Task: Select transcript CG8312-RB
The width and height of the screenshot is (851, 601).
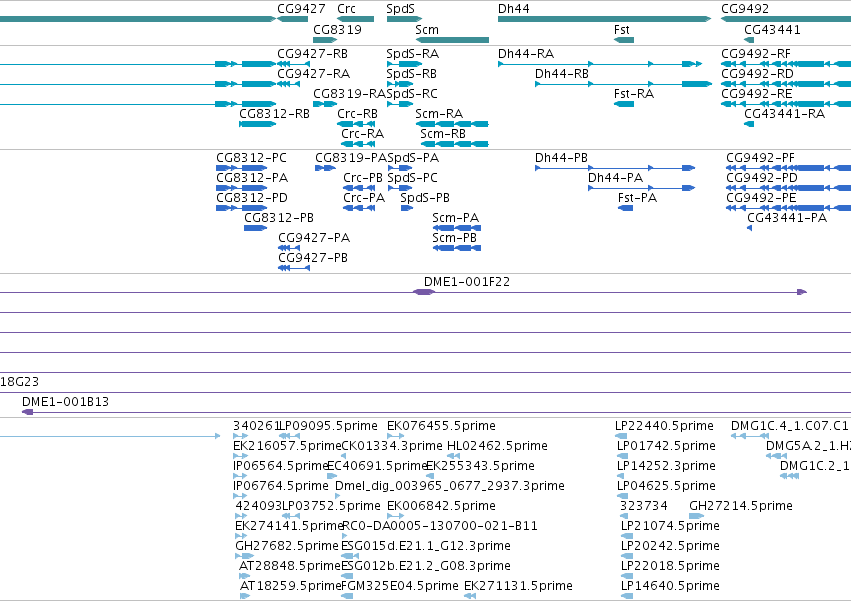Action: [258, 124]
